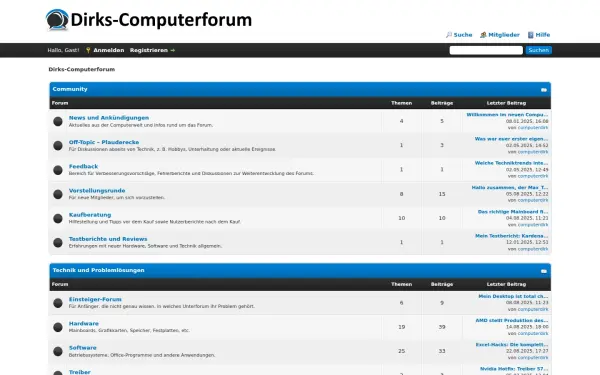Open News und Ankündigungen forum
This screenshot has height=375, width=600.
pos(109,118)
